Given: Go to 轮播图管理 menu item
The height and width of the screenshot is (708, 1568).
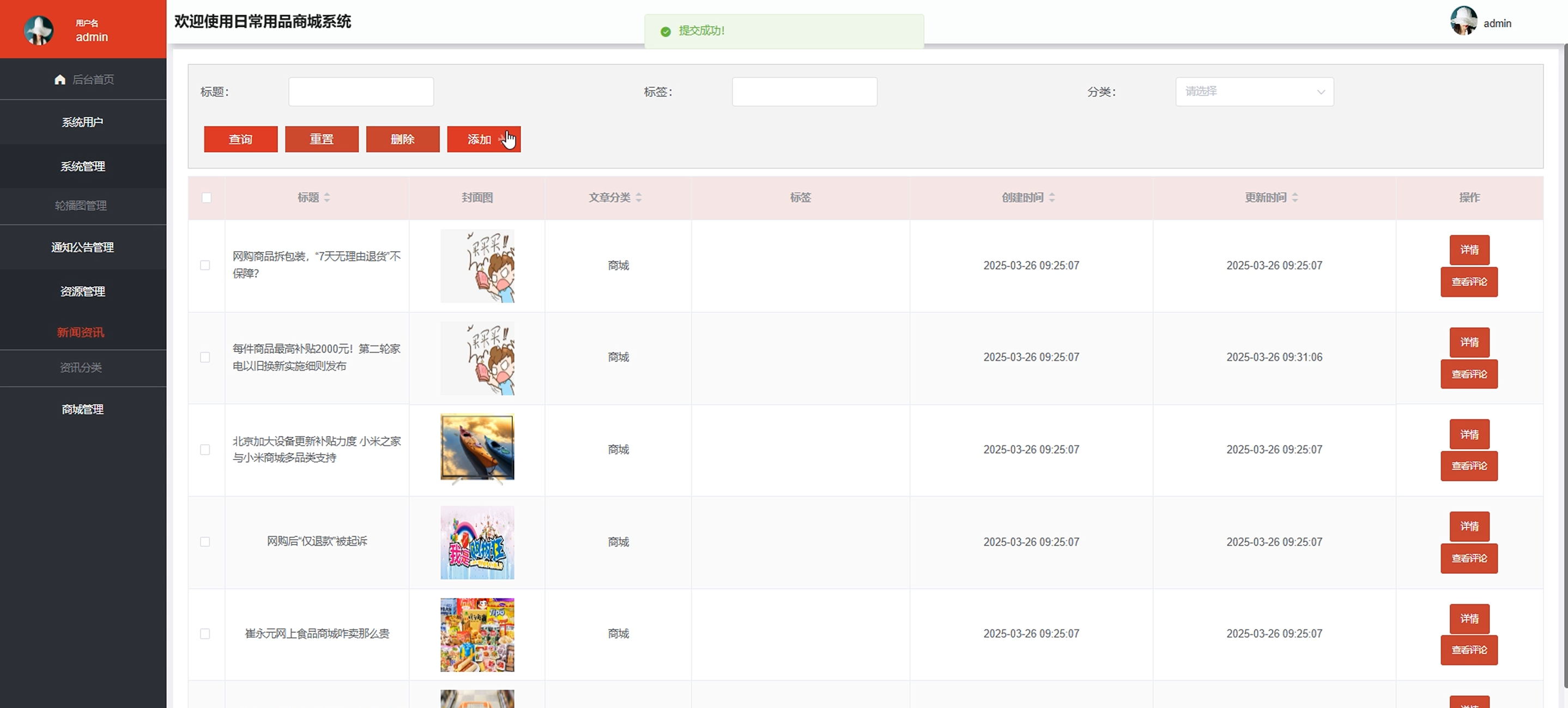Looking at the screenshot, I should [81, 206].
